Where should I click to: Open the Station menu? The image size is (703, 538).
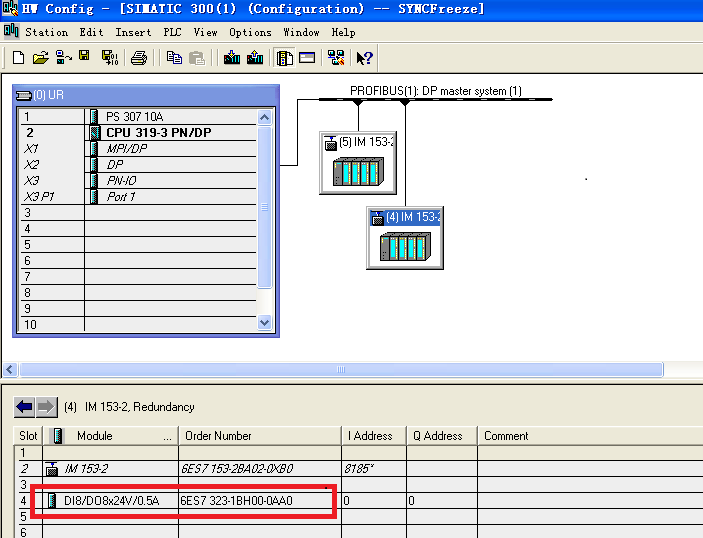[47, 32]
